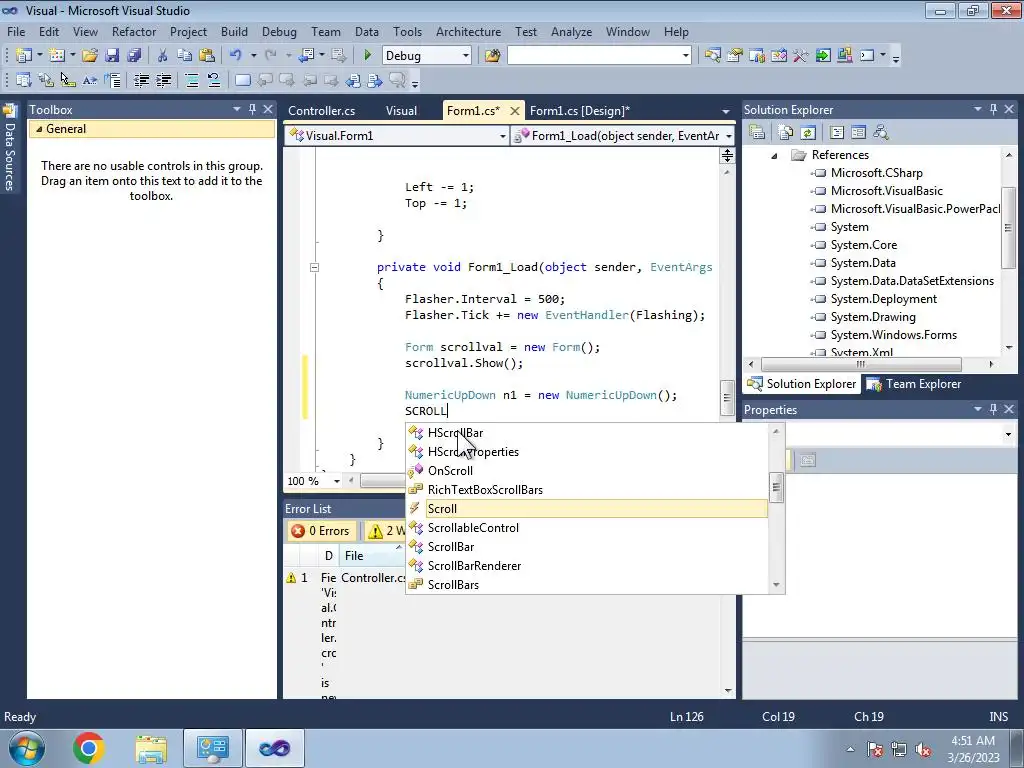The width and height of the screenshot is (1024, 768).
Task: Select Microsoft.CSharp reference in Solution Explorer
Action: tap(876, 173)
